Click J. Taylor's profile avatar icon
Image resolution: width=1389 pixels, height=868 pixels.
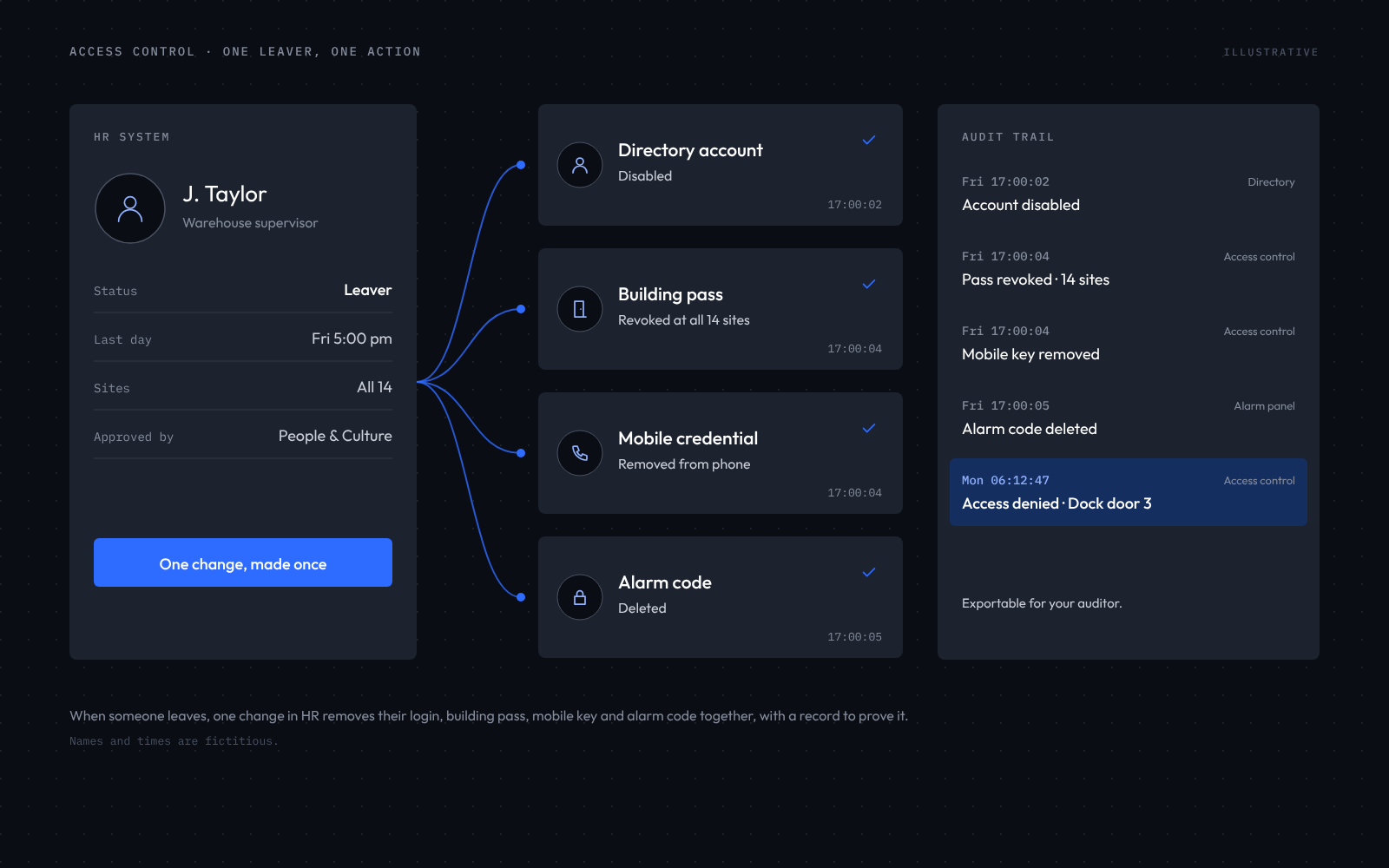[130, 208]
